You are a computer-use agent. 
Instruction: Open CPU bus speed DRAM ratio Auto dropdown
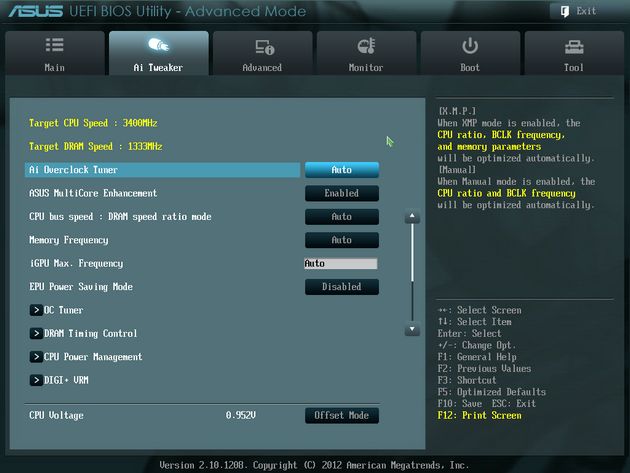point(342,216)
